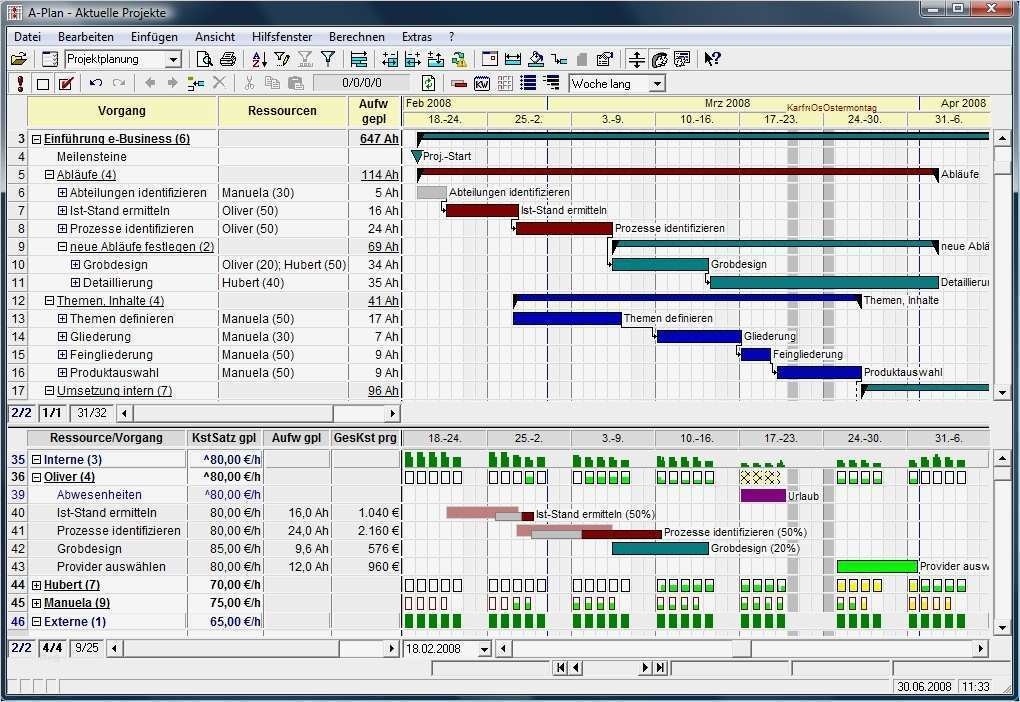Toggle the red exclamation priority marker tool

[x=19, y=83]
